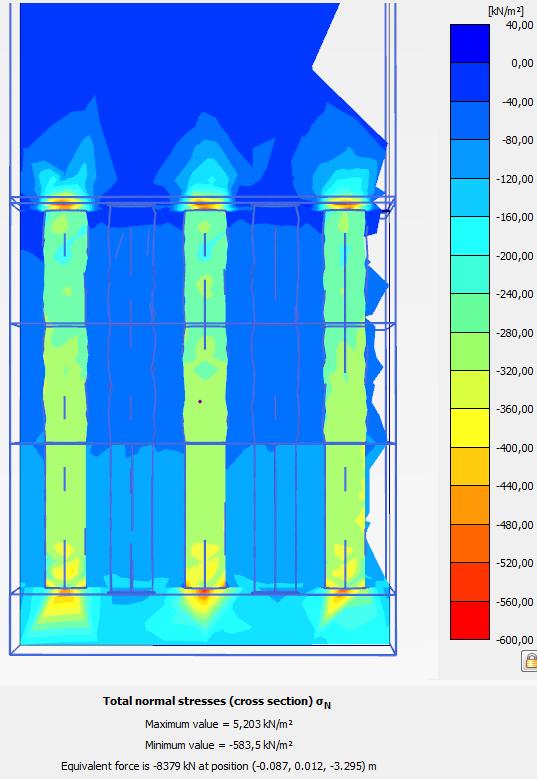Click the yellow band between -360,00 and -400,00
537x779 pixels.
coord(469,428)
